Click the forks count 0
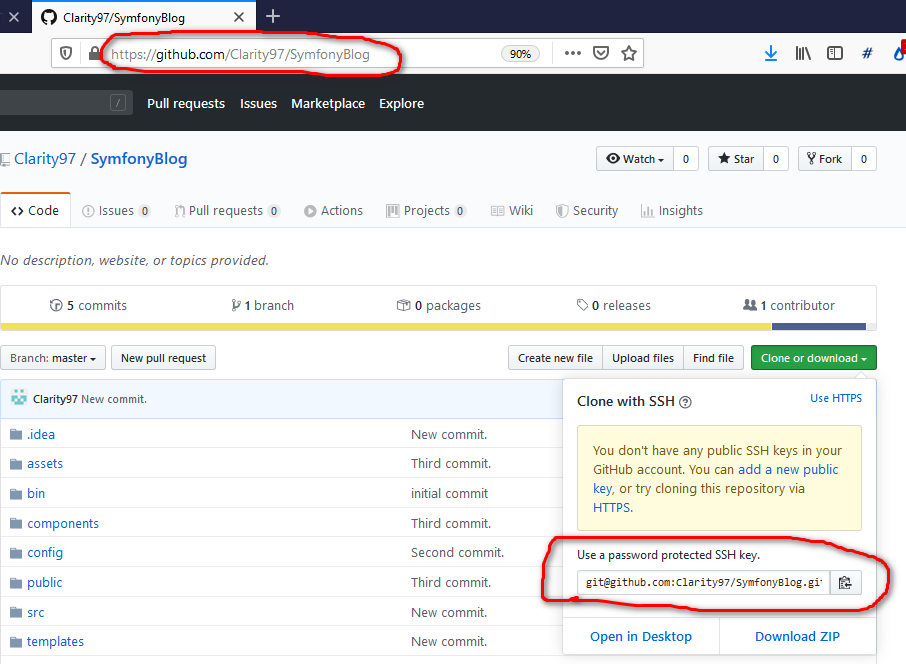Image resolution: width=906 pixels, height=664 pixels. (x=864, y=159)
